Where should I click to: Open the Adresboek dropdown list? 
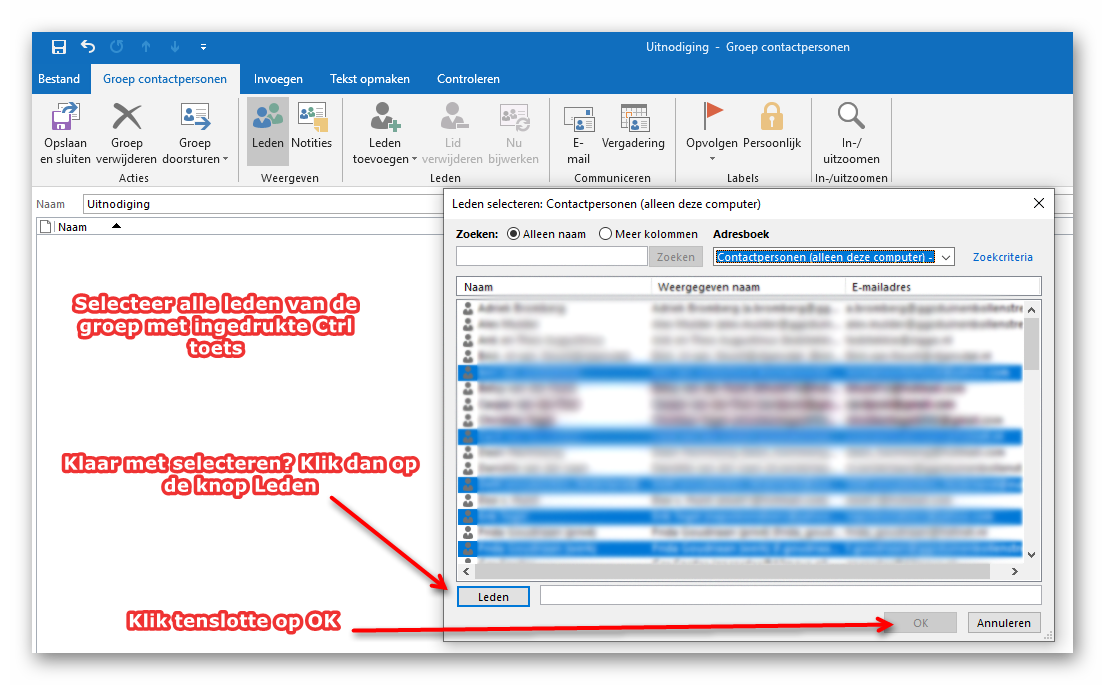tap(946, 257)
